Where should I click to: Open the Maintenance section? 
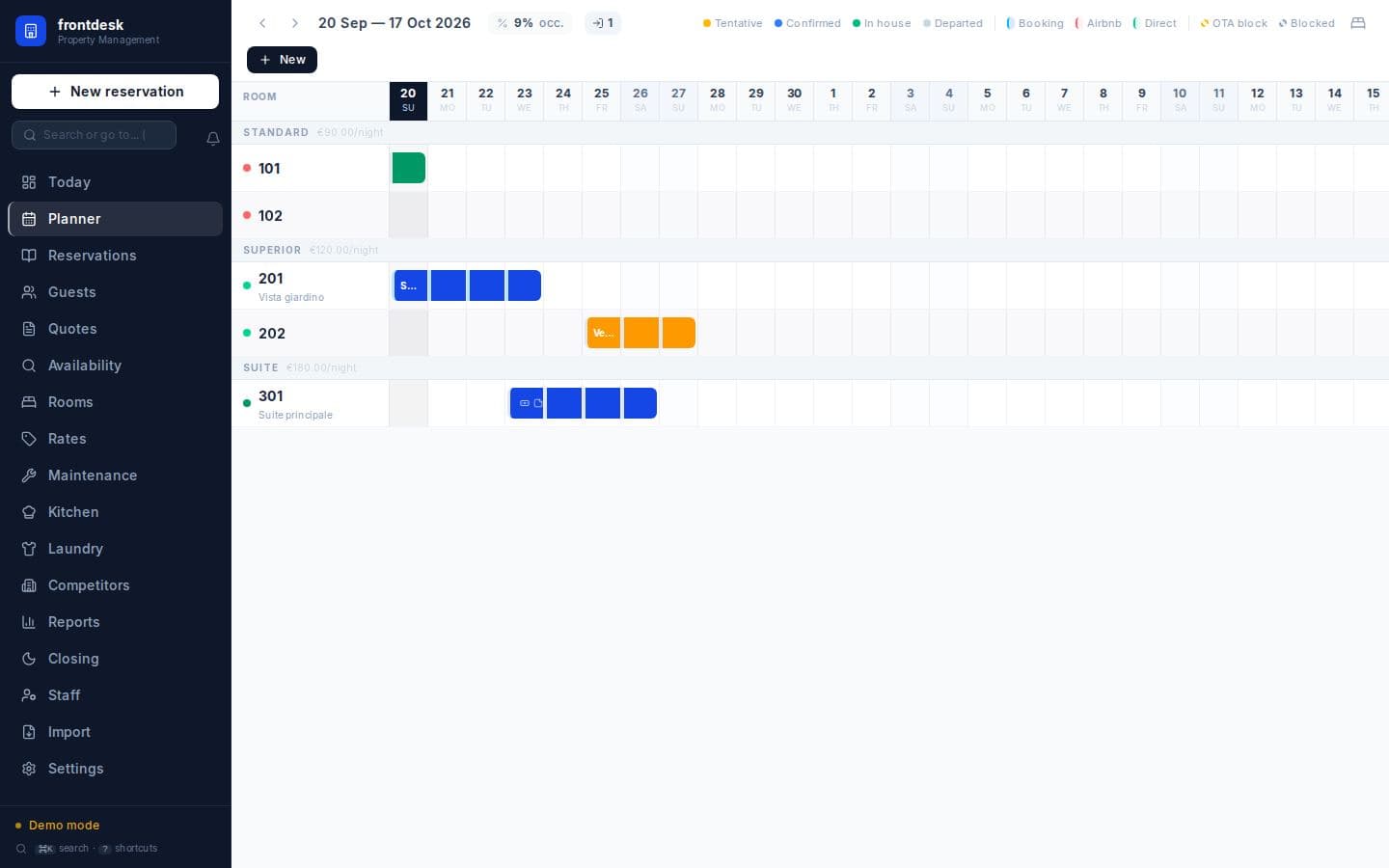click(115, 475)
